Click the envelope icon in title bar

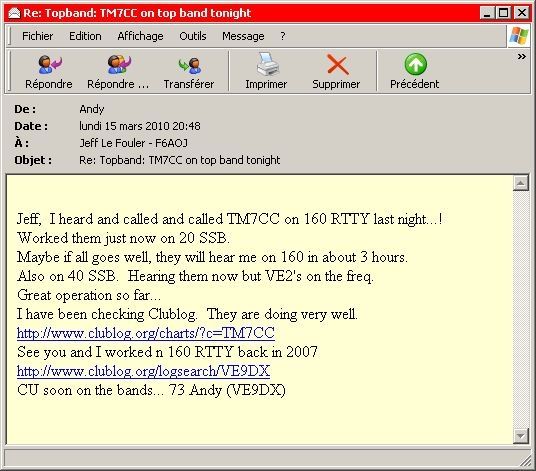tap(14, 13)
